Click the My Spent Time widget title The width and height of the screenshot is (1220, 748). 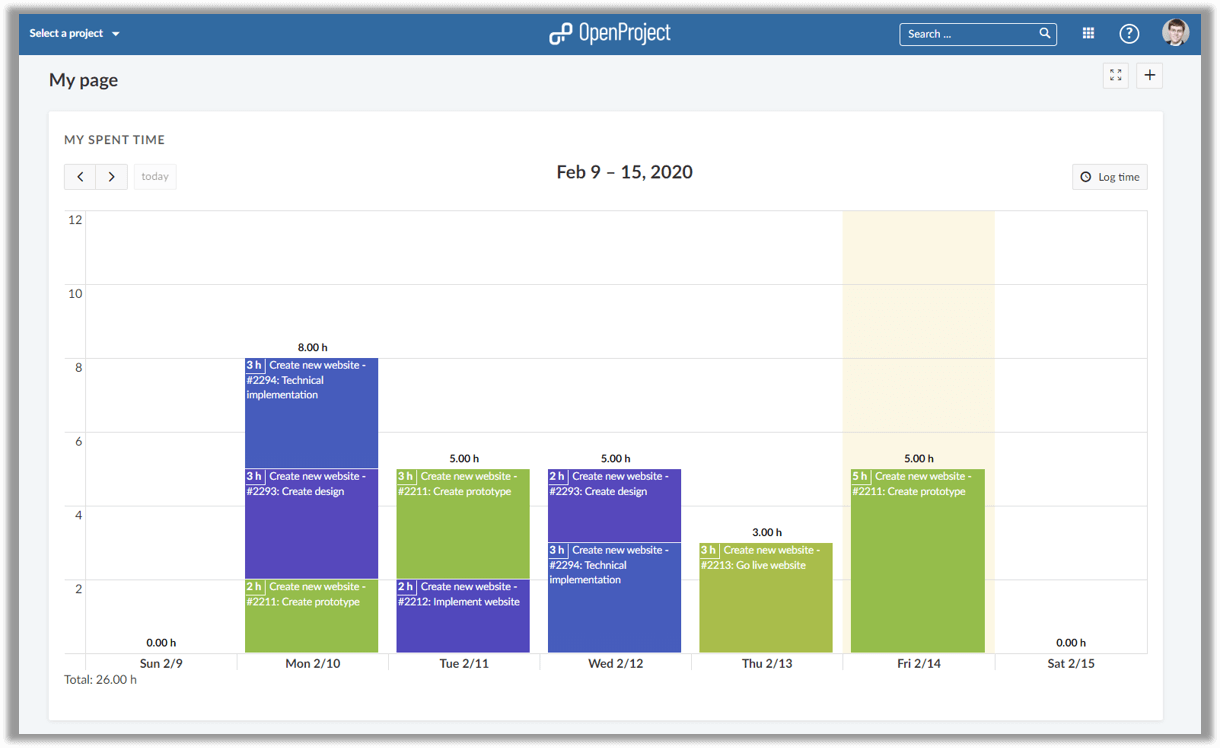(x=115, y=140)
